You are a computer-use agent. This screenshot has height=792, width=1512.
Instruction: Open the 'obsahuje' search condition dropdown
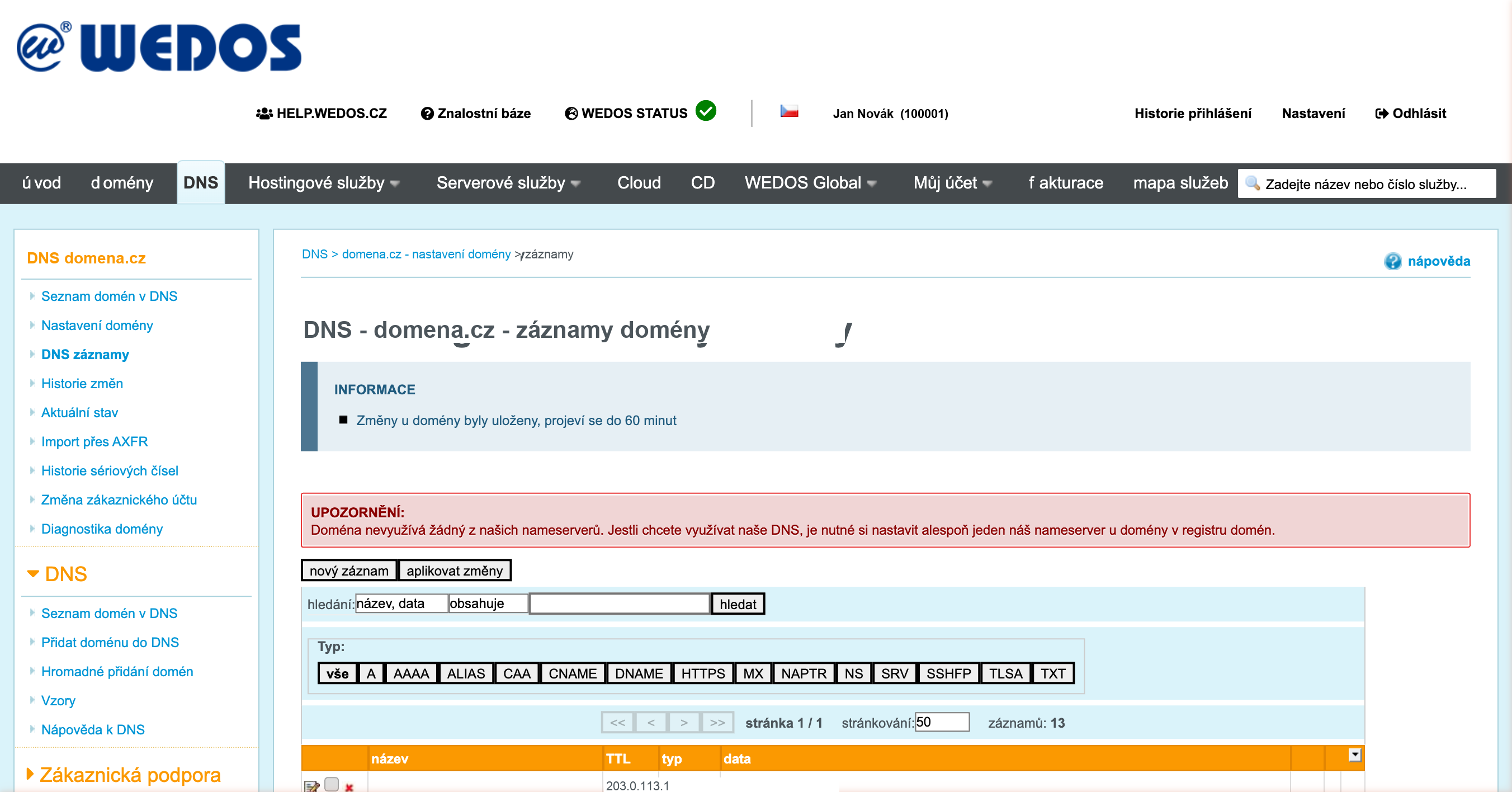488,604
